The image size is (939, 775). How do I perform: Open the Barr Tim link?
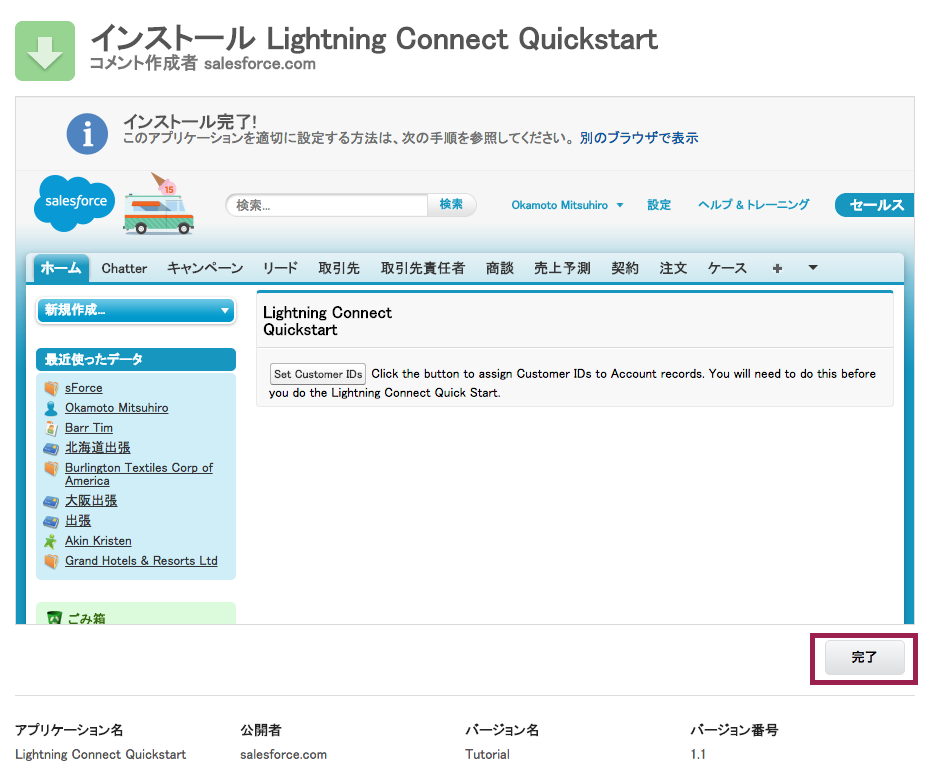pyautogui.click(x=89, y=428)
